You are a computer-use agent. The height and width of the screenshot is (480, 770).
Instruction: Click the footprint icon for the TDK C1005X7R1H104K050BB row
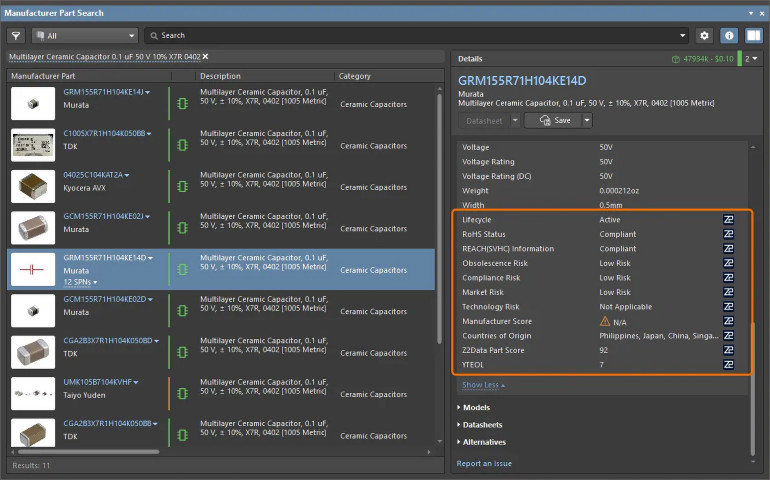click(182, 145)
